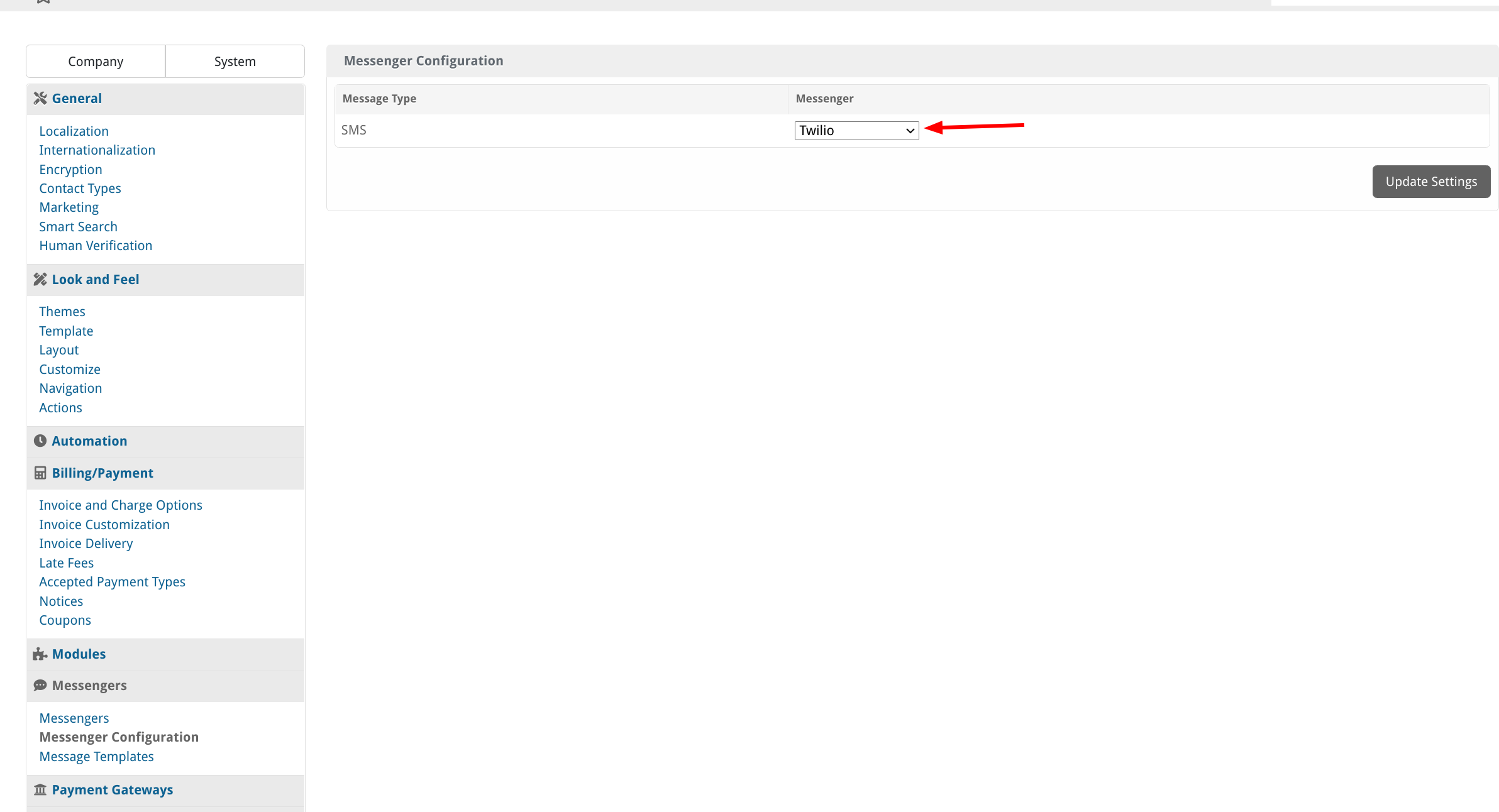Click the Messenger Configuration panel title
The image size is (1499, 812).
coord(423,60)
